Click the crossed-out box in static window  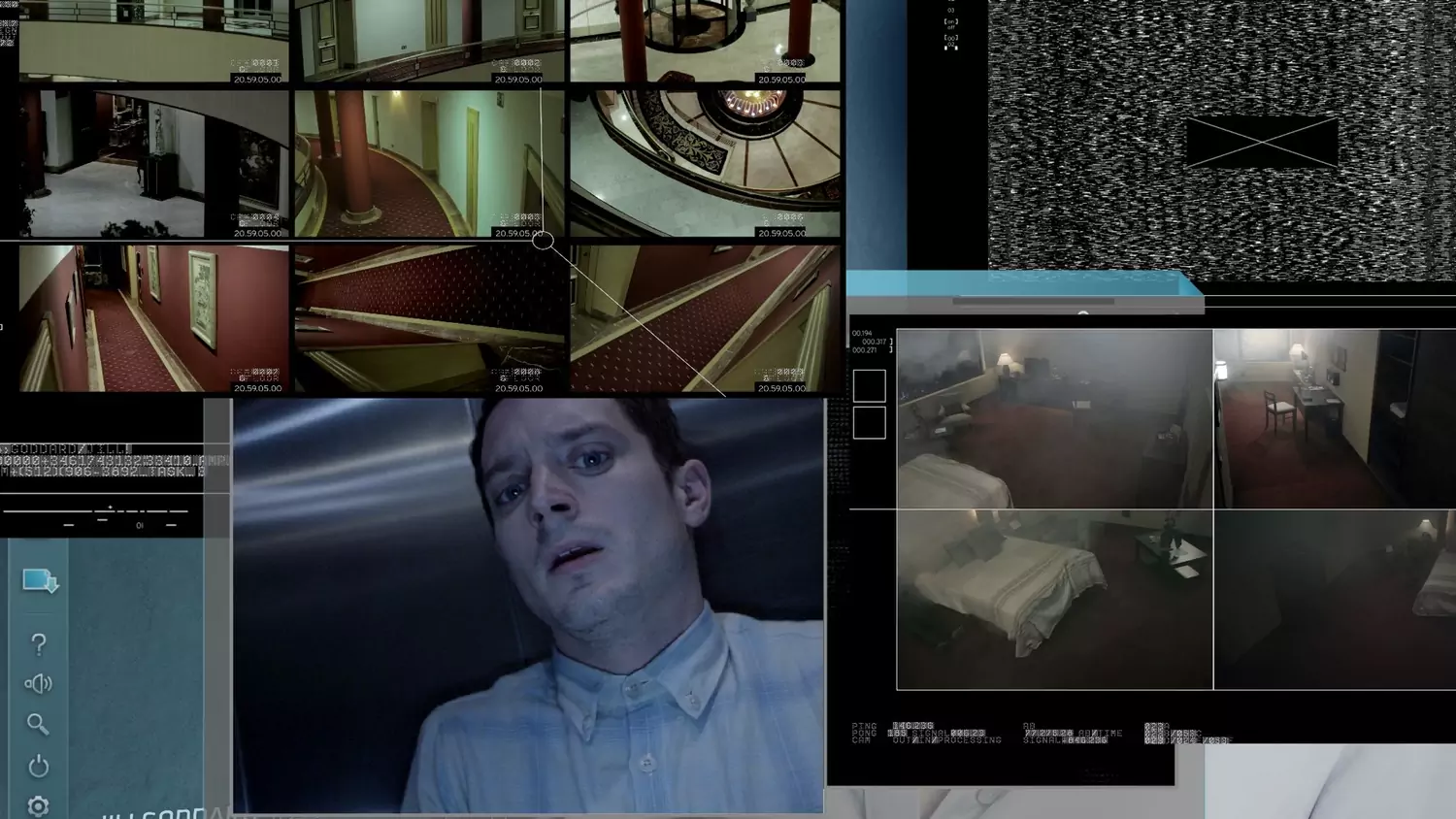(x=1262, y=142)
